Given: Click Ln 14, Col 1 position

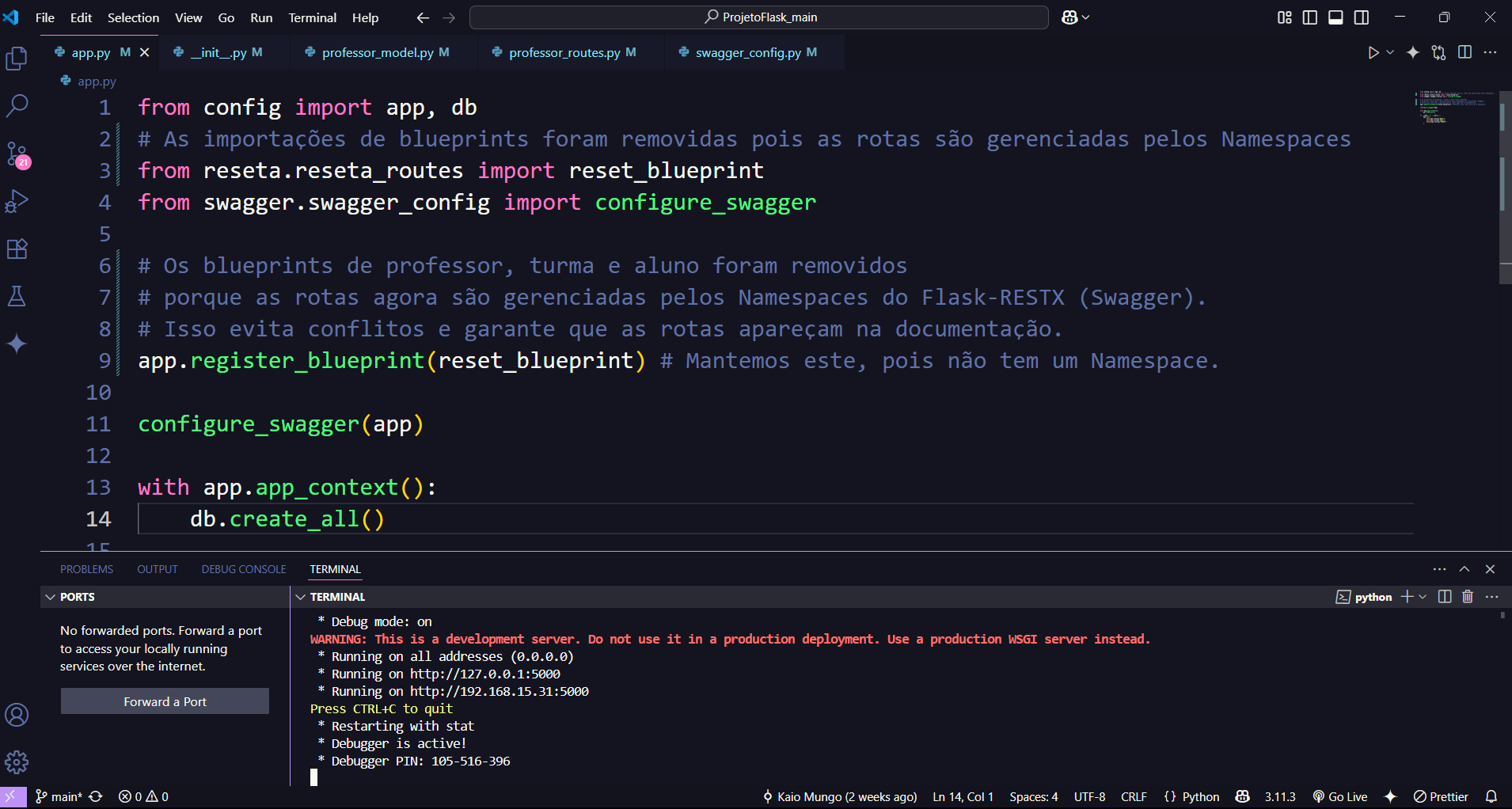Looking at the screenshot, I should pyautogui.click(x=963, y=797).
